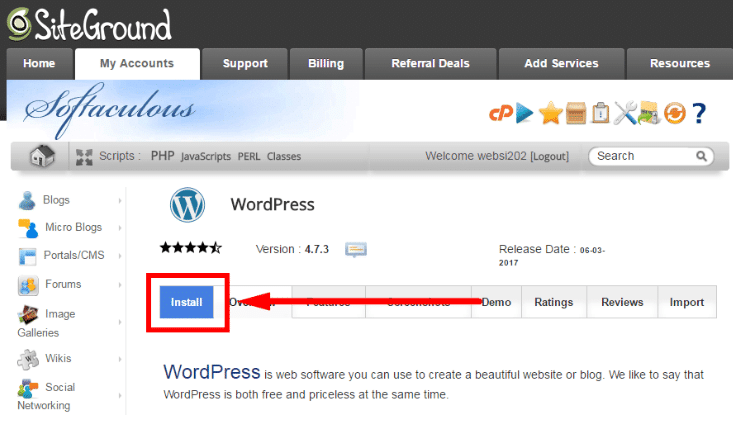
Task: Open the Support tab
Action: coord(245,64)
